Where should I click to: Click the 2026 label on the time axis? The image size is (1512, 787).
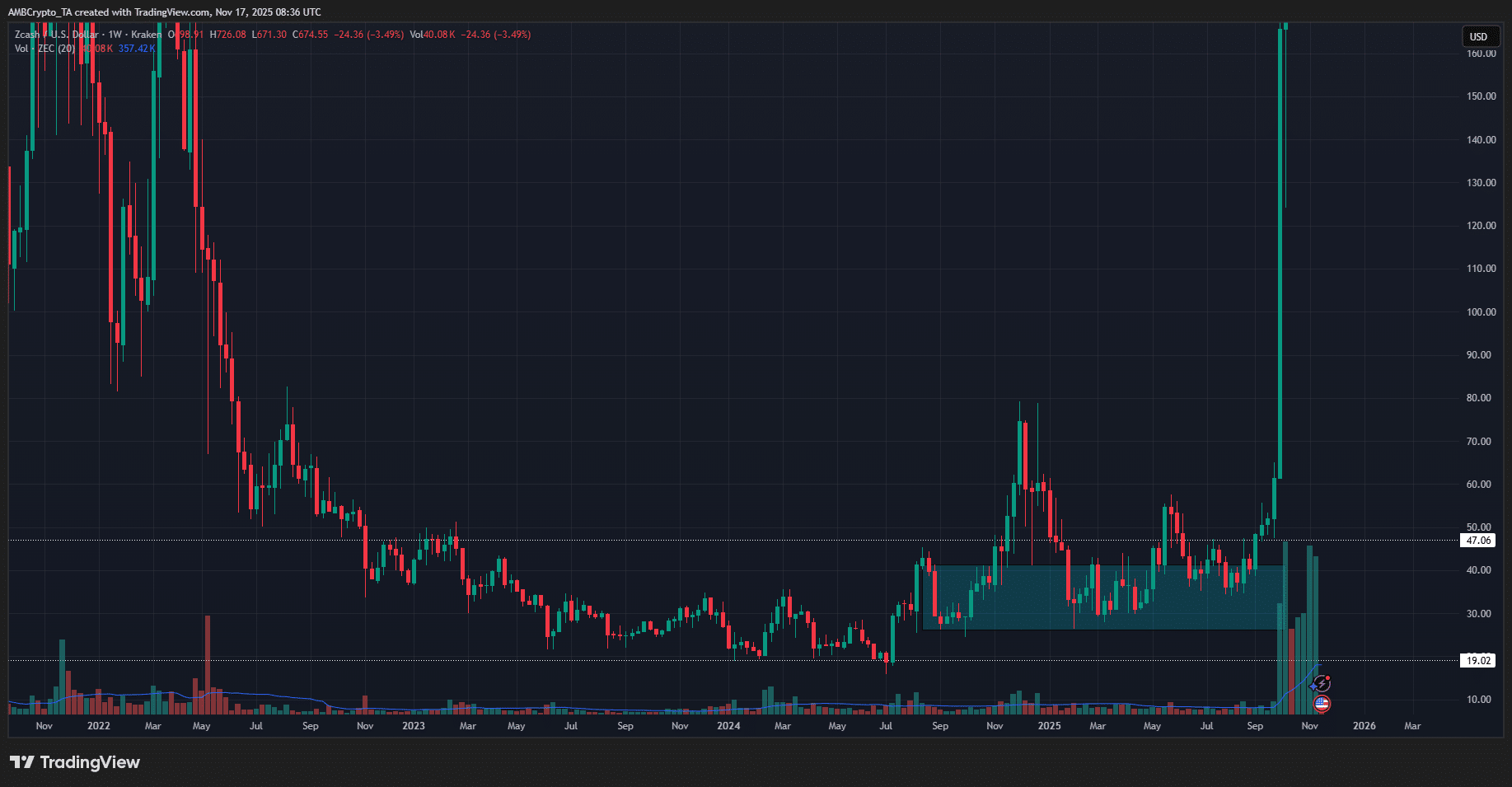coord(1364,726)
